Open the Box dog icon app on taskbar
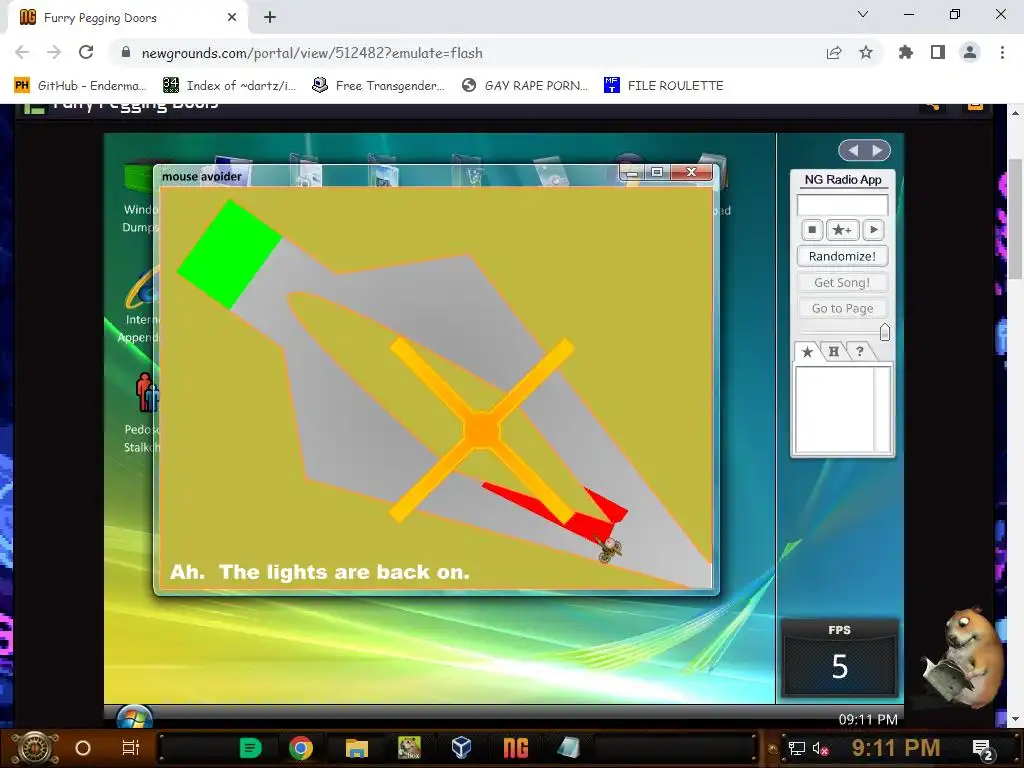 (409, 748)
